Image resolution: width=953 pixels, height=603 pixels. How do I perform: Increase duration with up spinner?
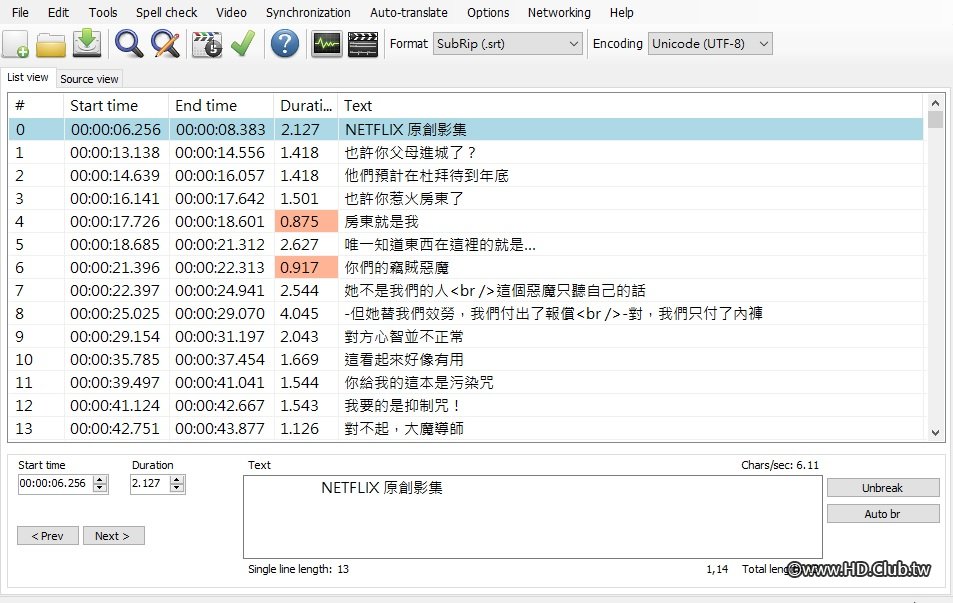177,479
